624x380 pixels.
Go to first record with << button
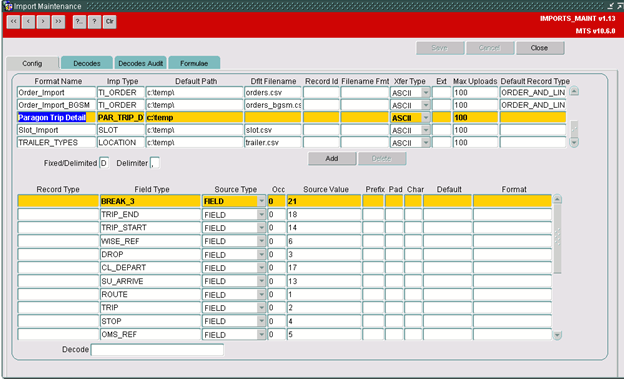click(14, 21)
